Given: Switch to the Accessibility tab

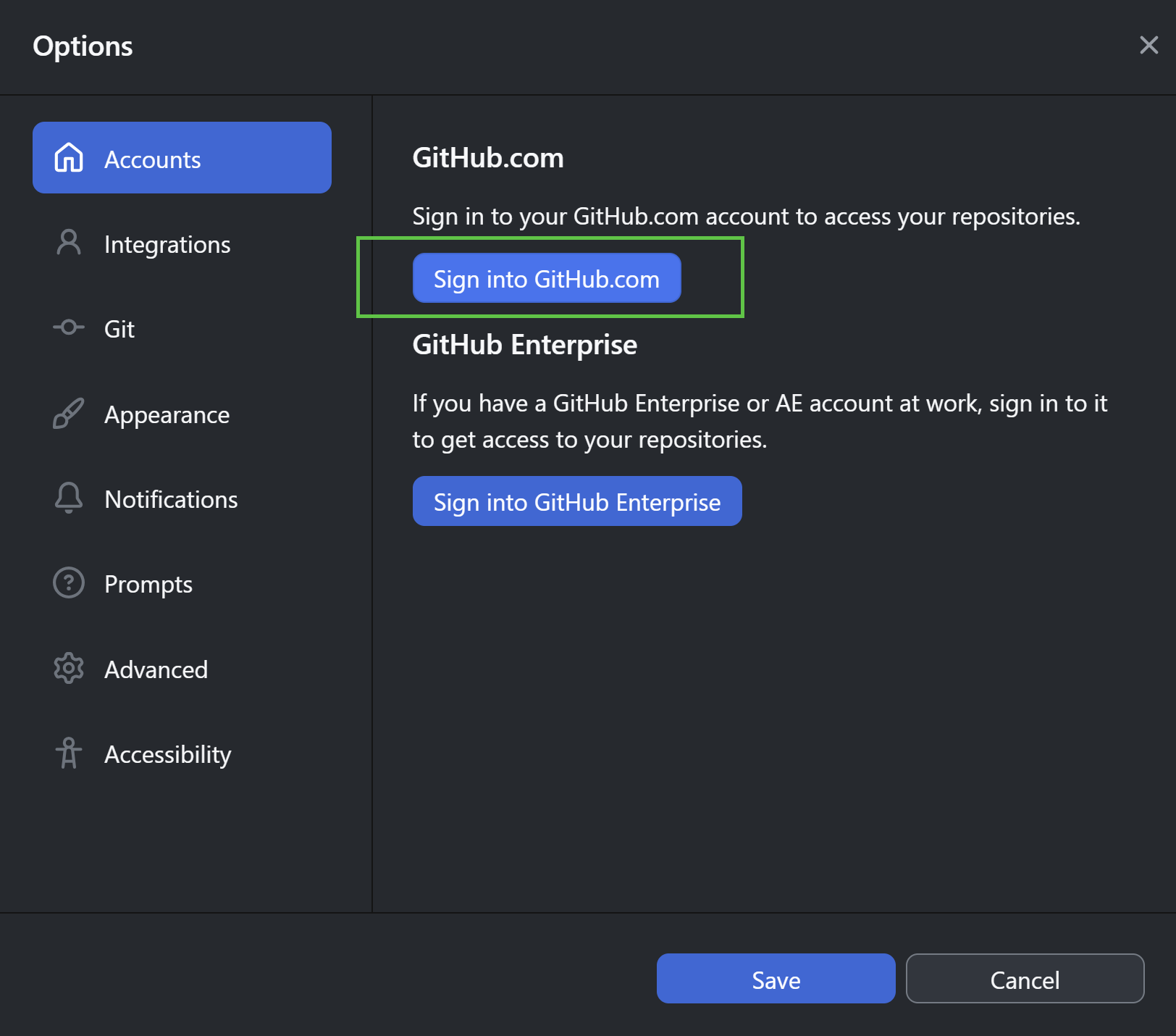Looking at the screenshot, I should coord(182,754).
